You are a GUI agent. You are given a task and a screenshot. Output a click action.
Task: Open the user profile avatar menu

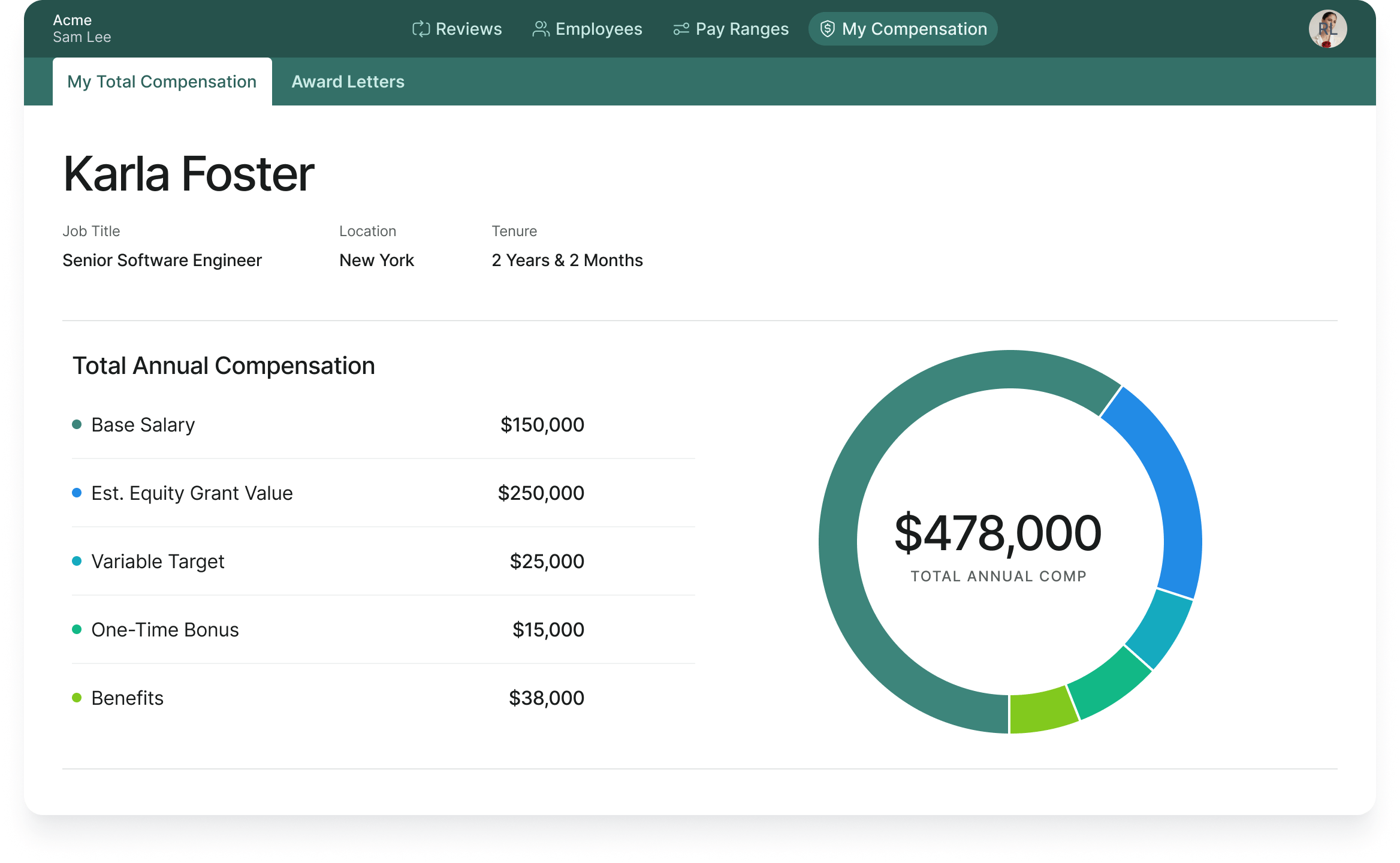coord(1328,28)
